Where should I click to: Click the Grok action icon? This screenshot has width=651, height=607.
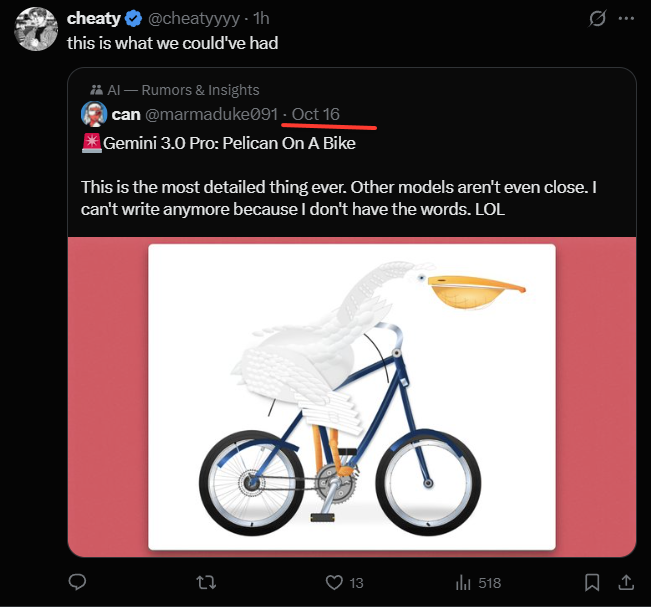click(598, 19)
